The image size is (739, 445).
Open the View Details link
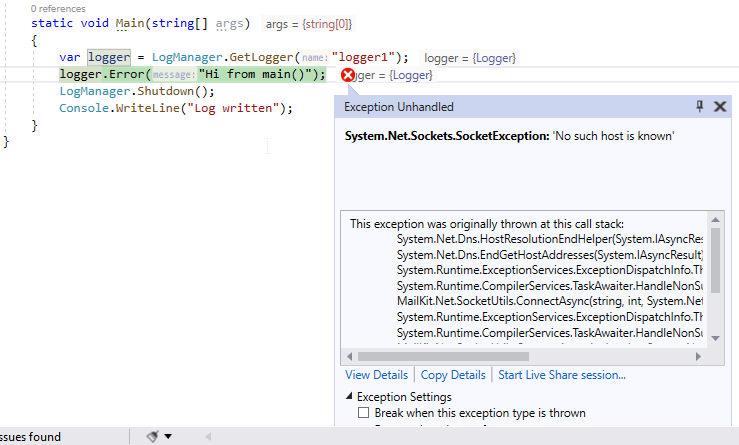(377, 375)
